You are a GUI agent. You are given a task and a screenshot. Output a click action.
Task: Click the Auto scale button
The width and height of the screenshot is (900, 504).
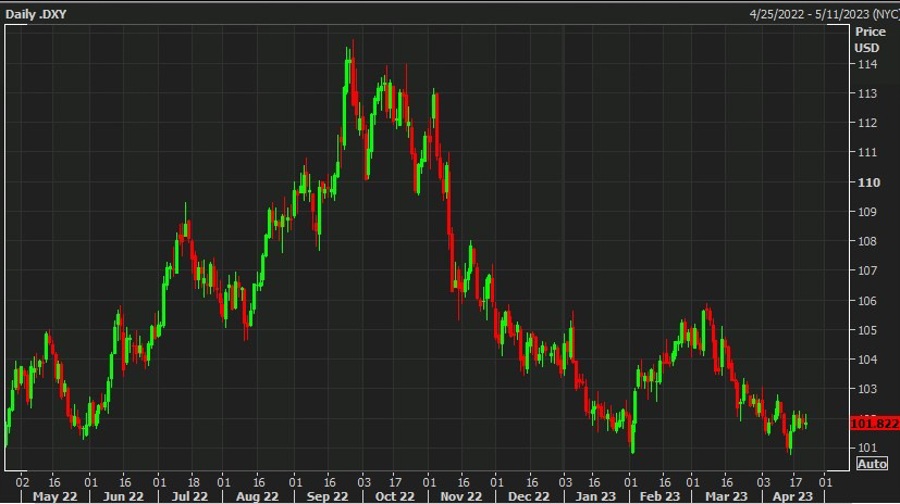[x=872, y=463]
